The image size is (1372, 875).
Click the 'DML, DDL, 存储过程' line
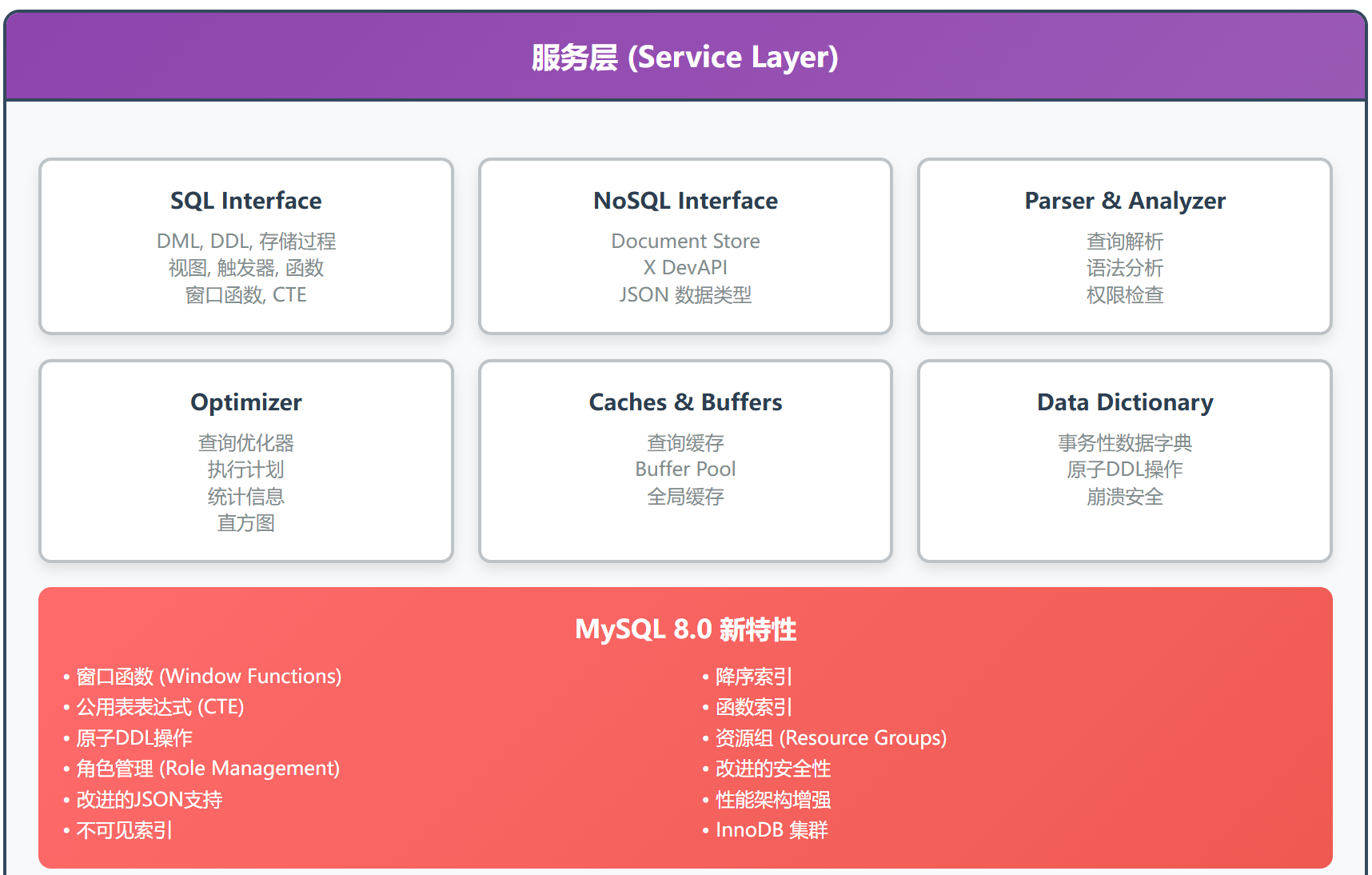[x=246, y=242]
